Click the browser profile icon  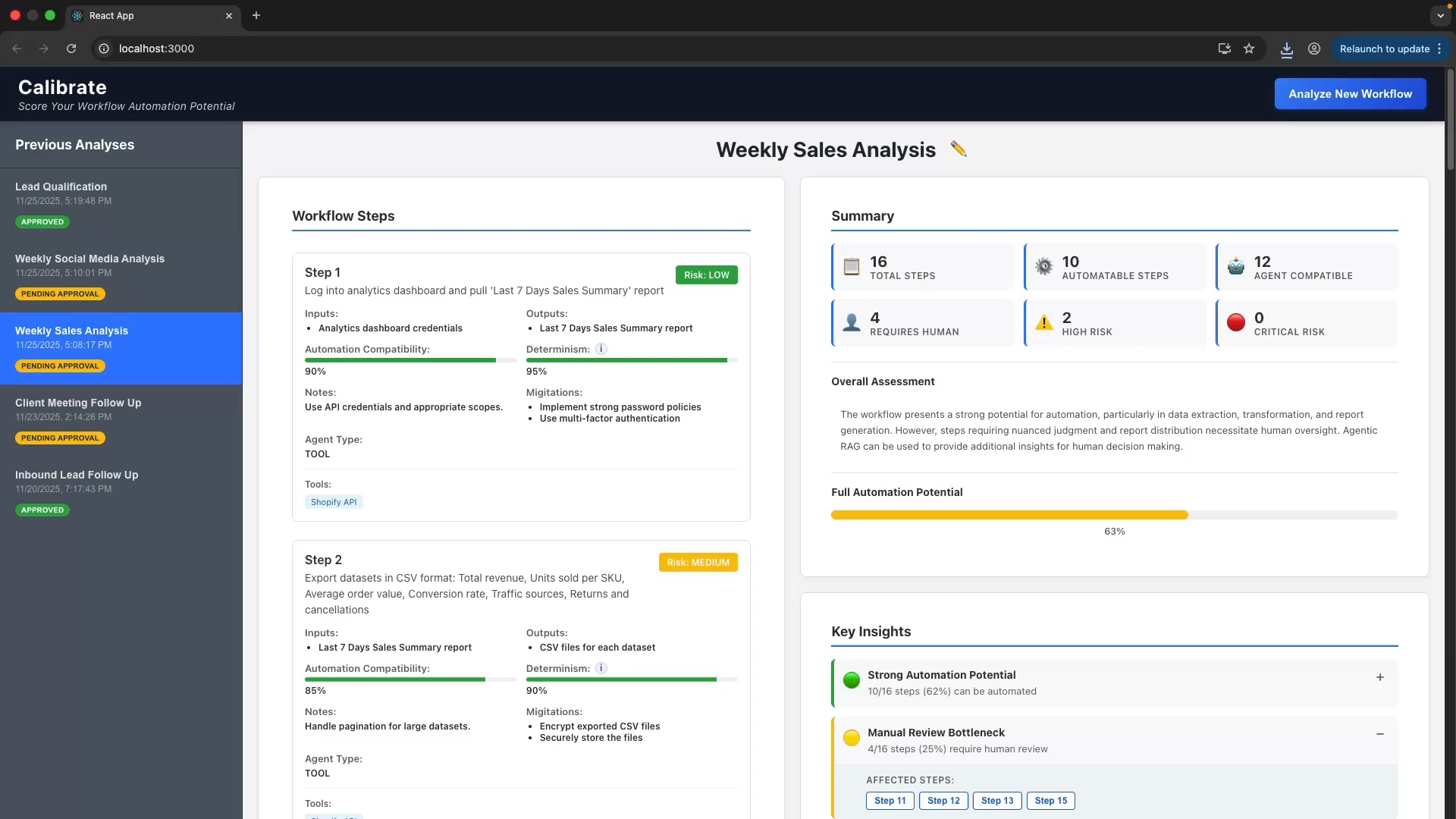pos(1314,49)
